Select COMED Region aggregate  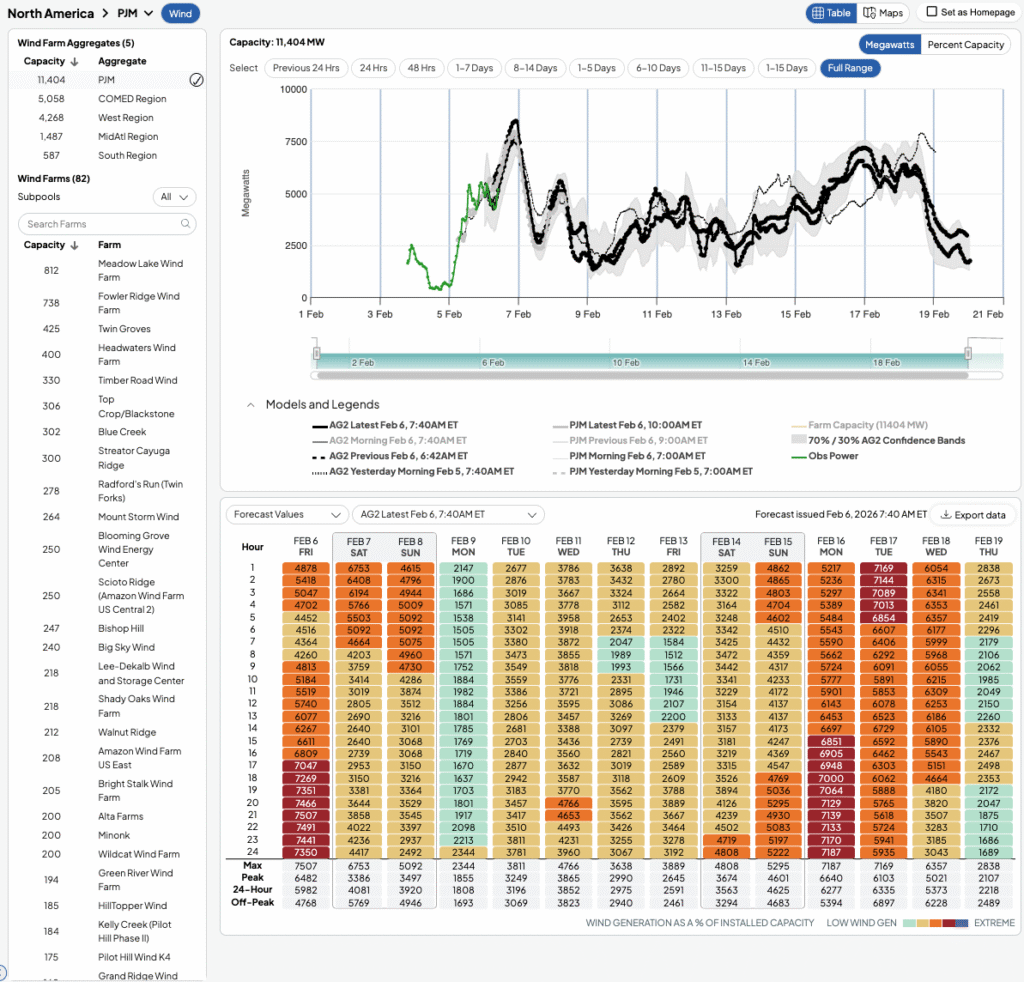(x=131, y=99)
